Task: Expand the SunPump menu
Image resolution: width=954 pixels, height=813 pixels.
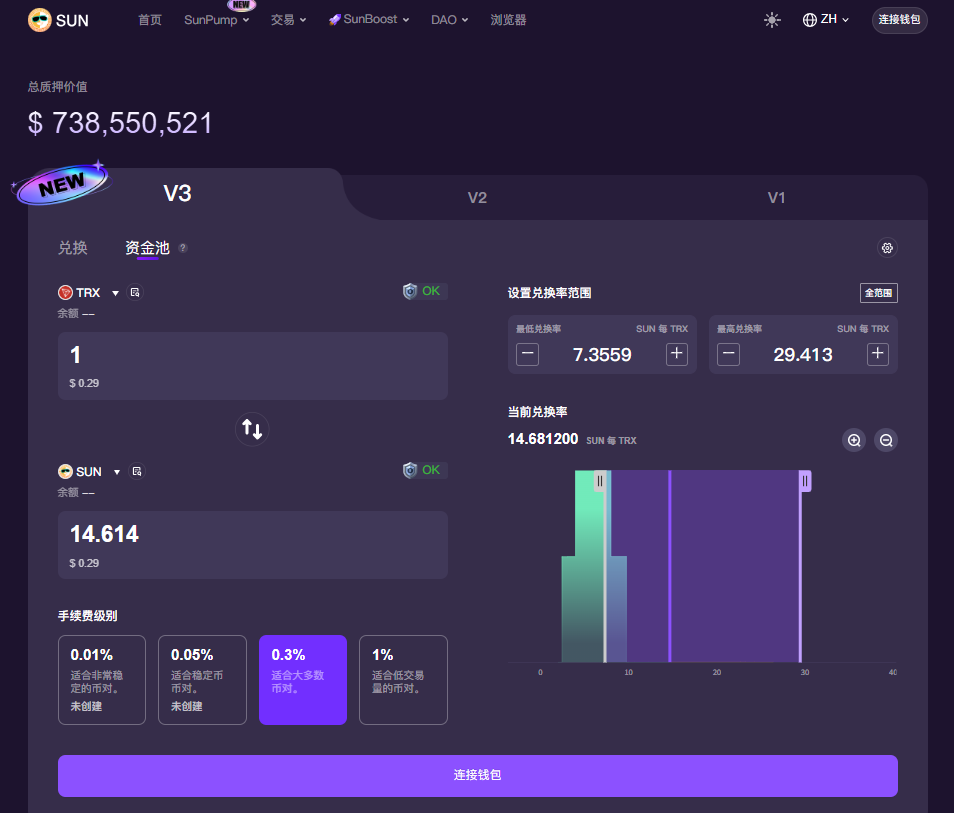Action: coord(217,20)
